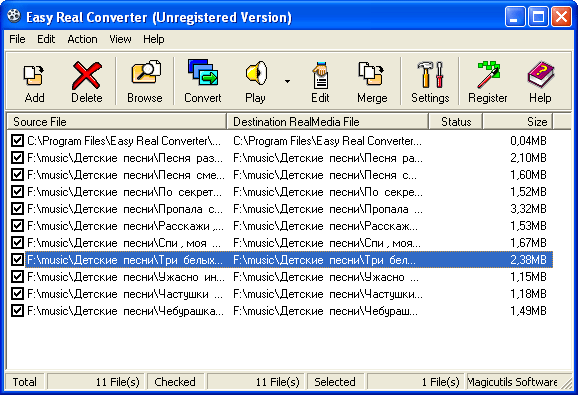The image size is (578, 395).
Task: Click the 0,04MB size value
Action: coord(528,141)
